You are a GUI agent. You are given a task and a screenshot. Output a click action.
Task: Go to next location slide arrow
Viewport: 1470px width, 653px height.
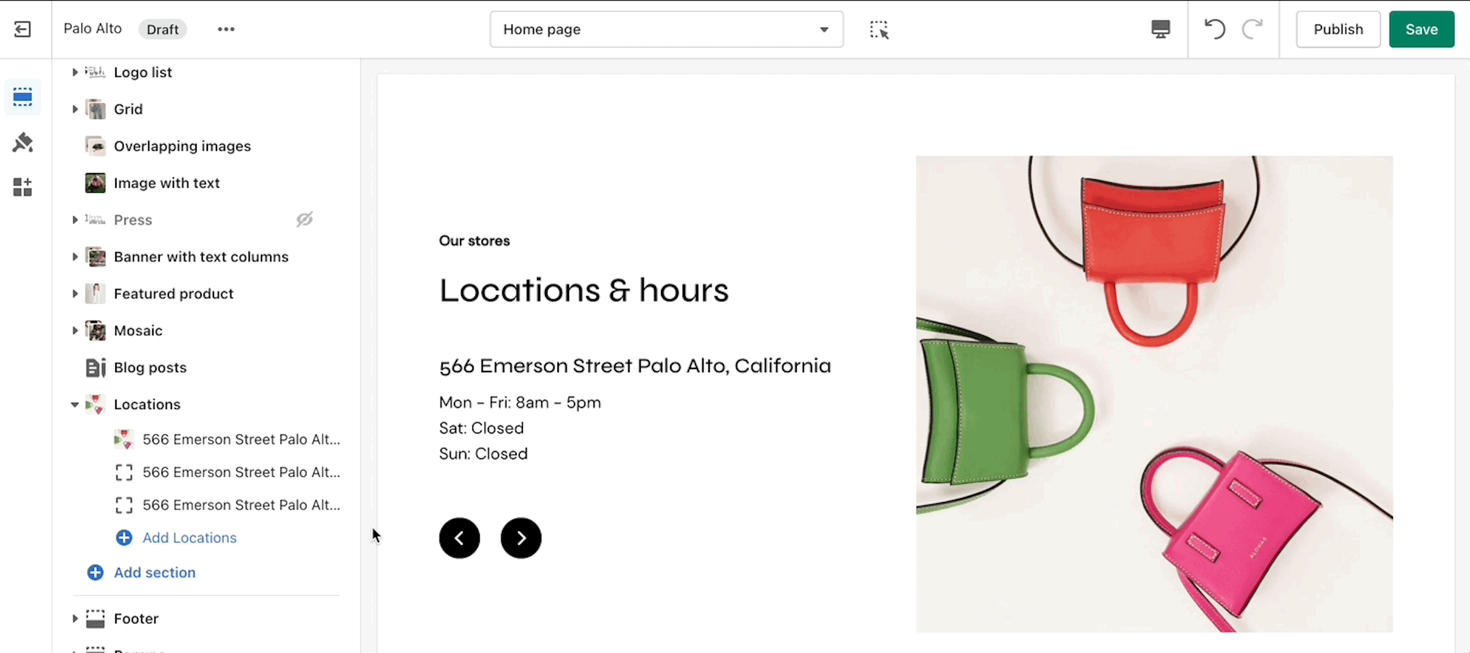coord(521,538)
